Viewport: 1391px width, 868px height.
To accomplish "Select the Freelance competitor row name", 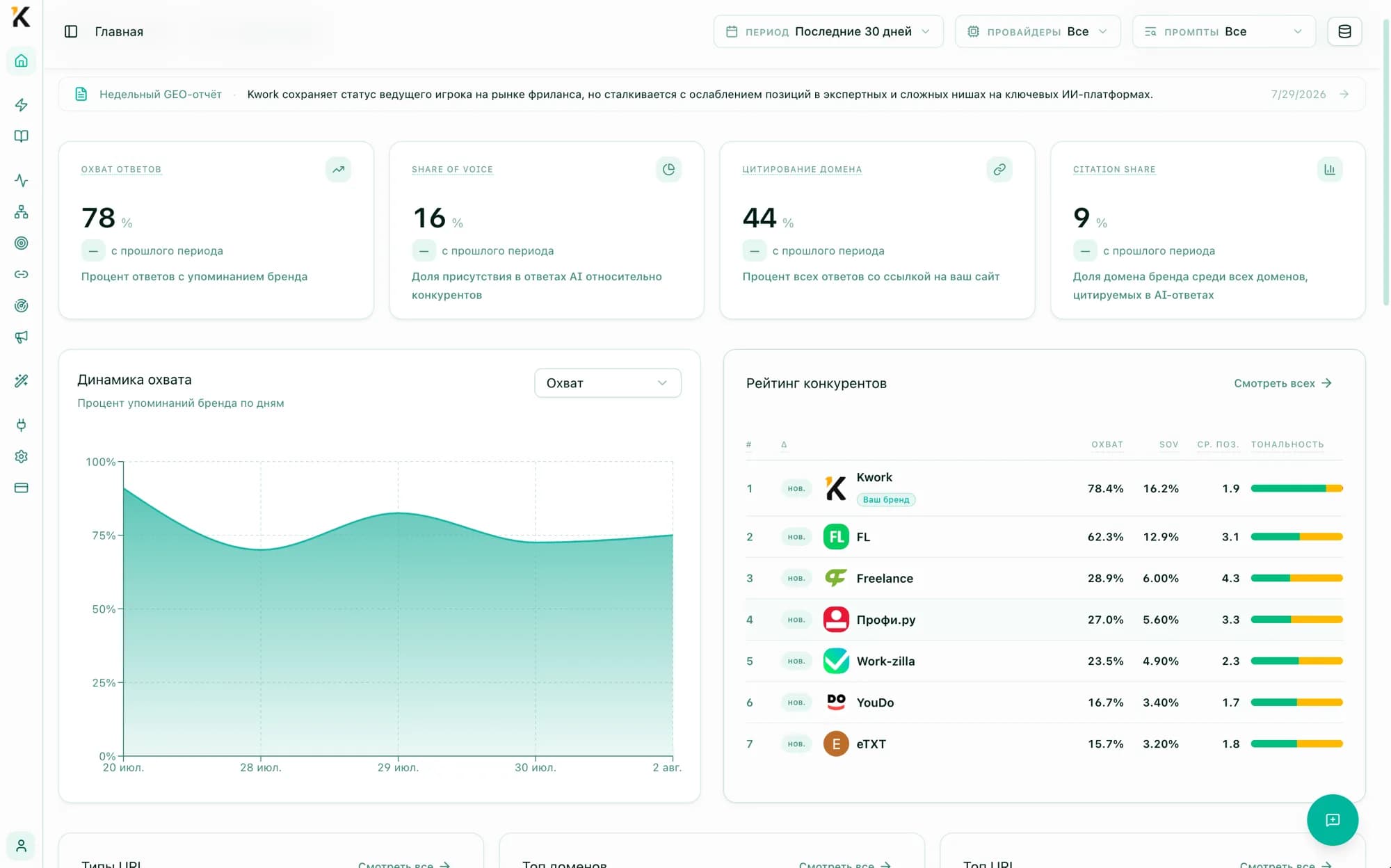I will click(x=885, y=578).
